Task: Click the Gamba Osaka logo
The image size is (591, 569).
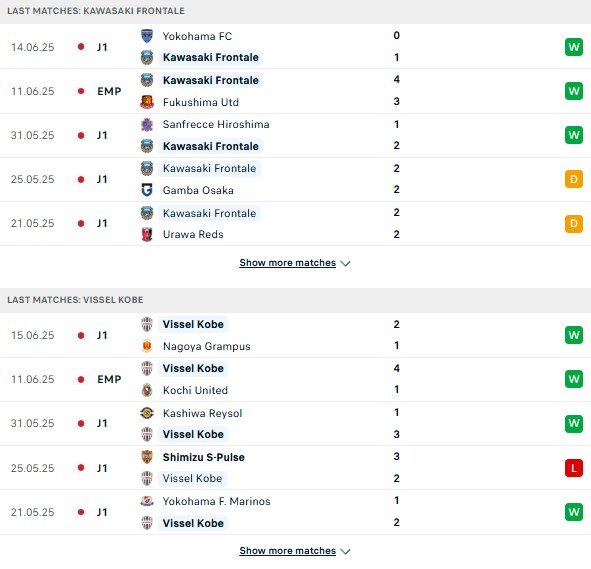Action: 147,190
